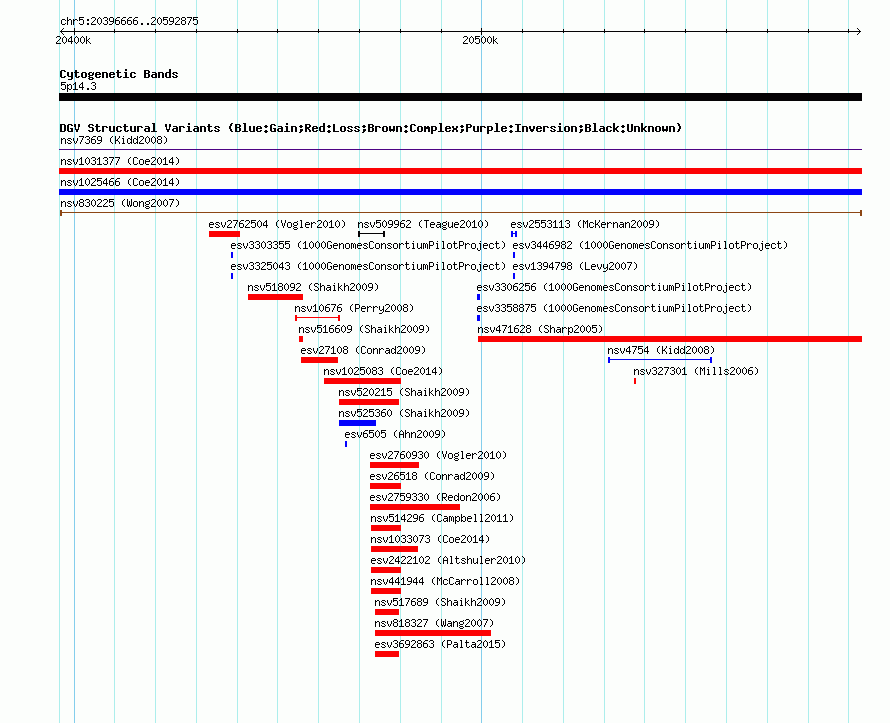Open the nsv830225 (Wong2007) variant label
Screen dimensions: 890x723
coord(120,203)
